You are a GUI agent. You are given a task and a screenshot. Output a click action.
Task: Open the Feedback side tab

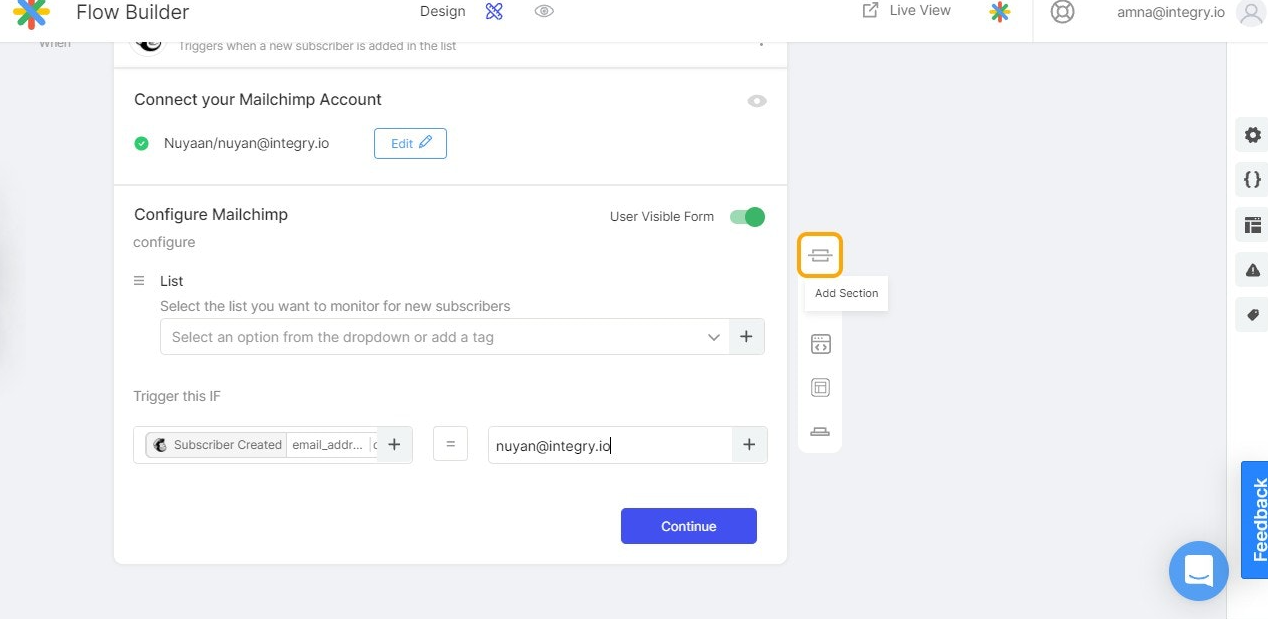tap(1255, 520)
